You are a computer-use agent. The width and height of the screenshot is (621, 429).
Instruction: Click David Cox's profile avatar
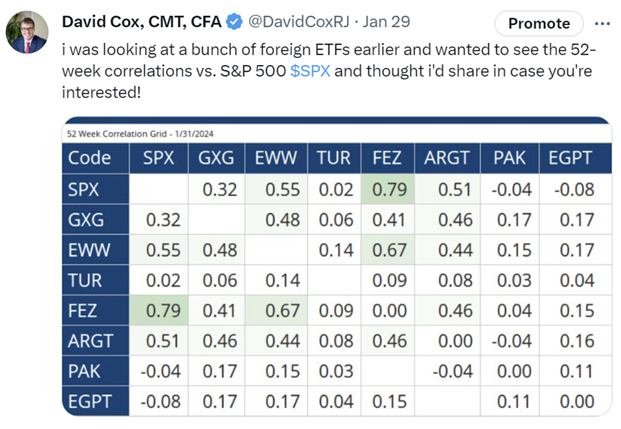[x=30, y=31]
